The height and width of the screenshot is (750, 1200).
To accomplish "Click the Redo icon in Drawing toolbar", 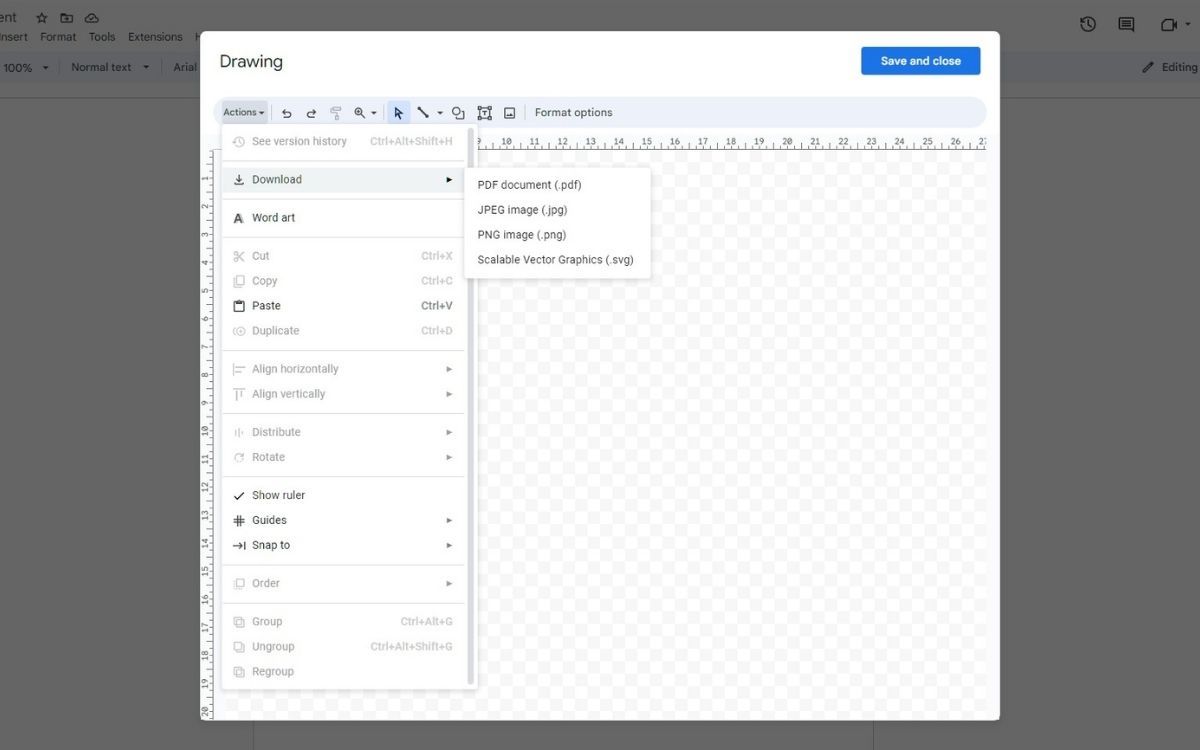I will (311, 113).
